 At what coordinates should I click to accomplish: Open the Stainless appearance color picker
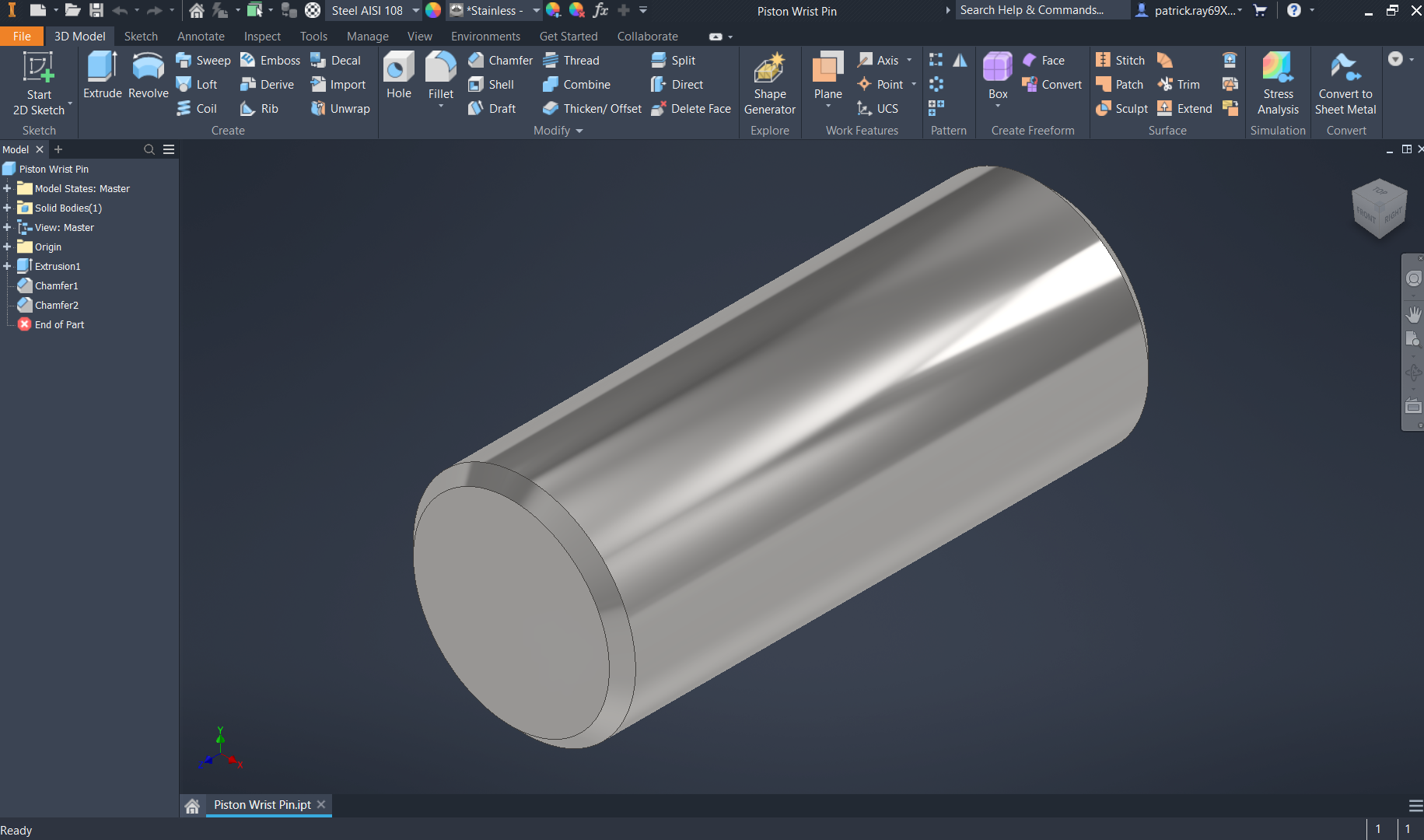[x=495, y=11]
